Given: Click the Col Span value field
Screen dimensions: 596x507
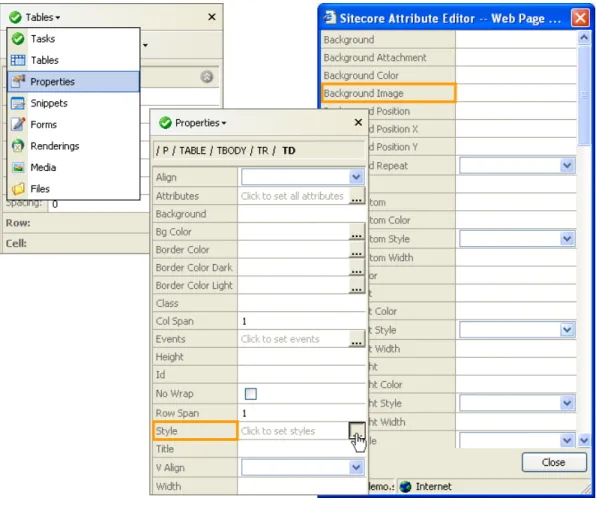Looking at the screenshot, I should coord(301,321).
